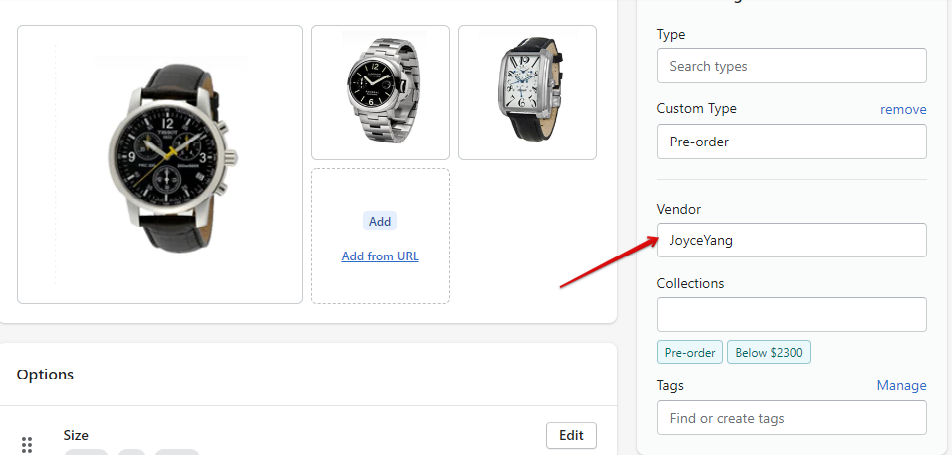Select the rectangular white-dial watch thumbnail

(527, 92)
